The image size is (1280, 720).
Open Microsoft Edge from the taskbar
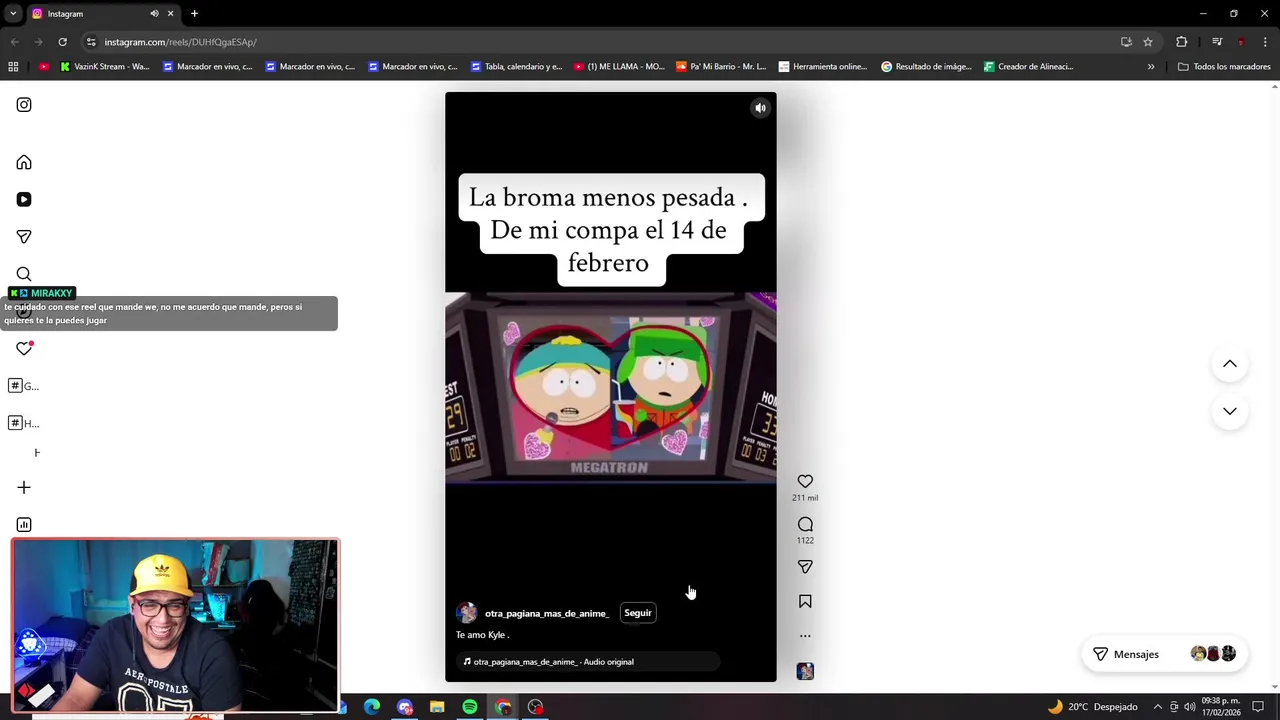click(372, 707)
